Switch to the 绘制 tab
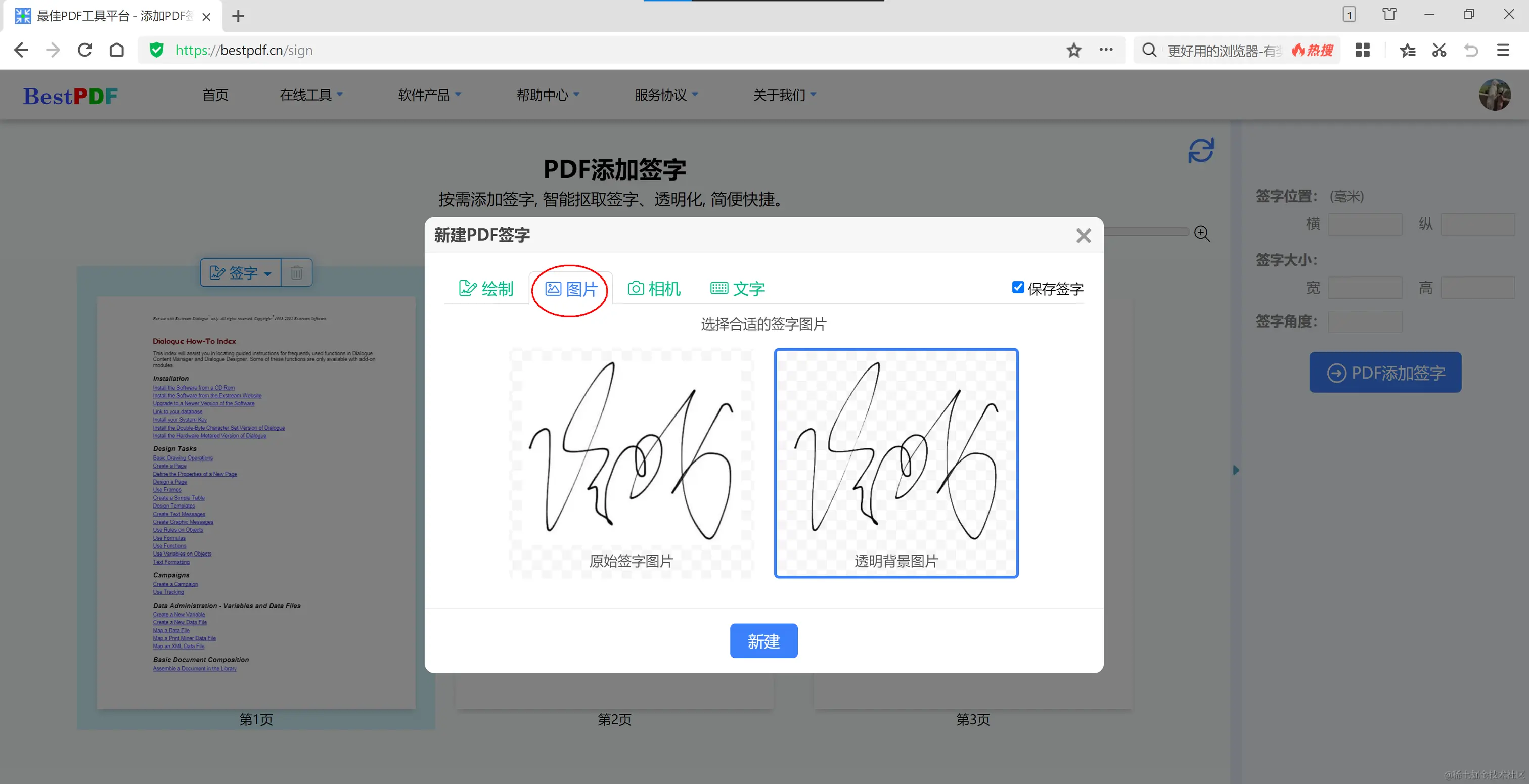The image size is (1529, 784). (486, 289)
